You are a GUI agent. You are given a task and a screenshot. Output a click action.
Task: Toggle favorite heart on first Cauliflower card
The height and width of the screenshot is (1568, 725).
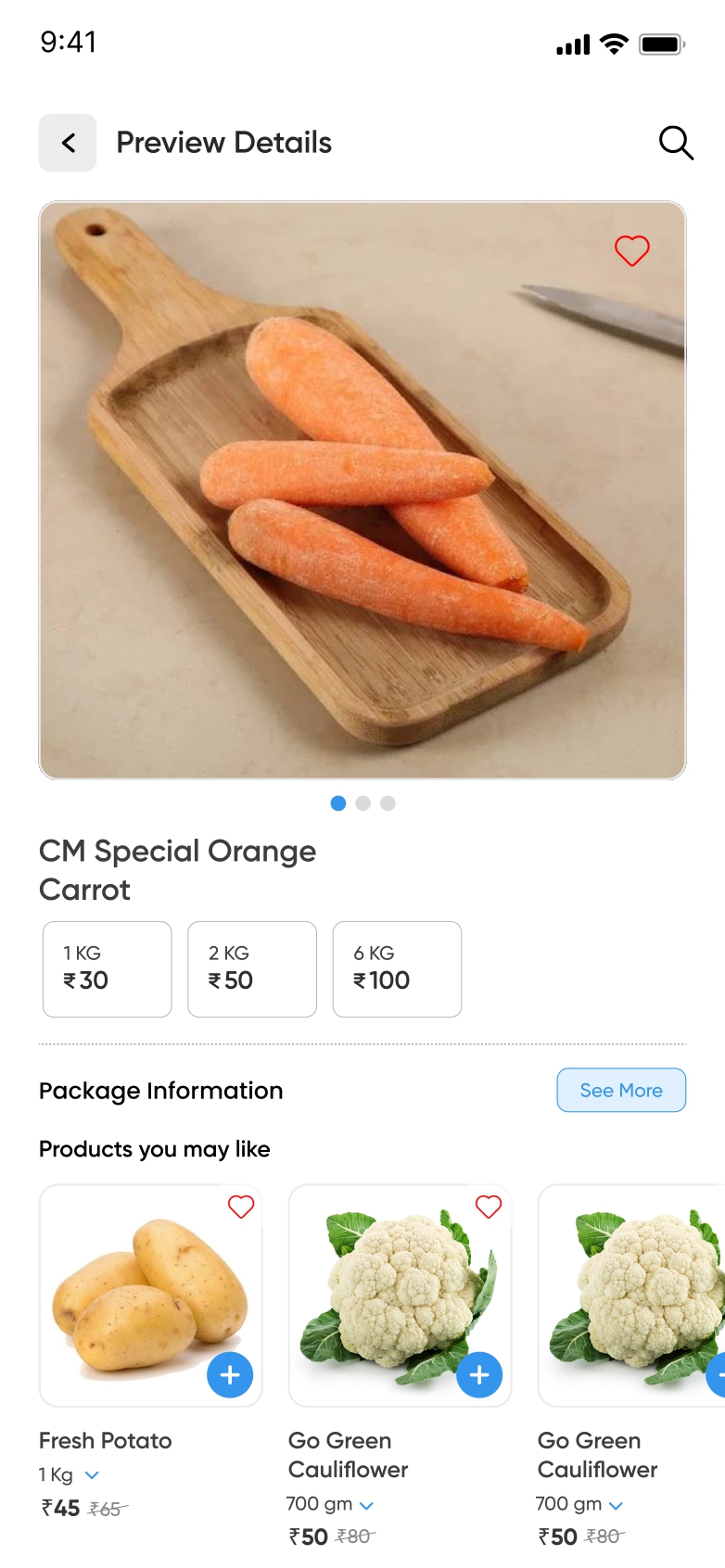(489, 1207)
